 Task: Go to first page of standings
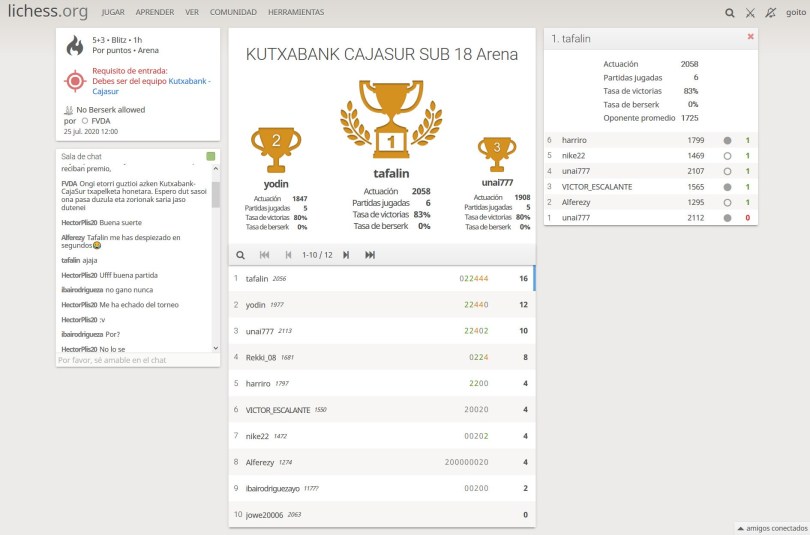[264, 255]
